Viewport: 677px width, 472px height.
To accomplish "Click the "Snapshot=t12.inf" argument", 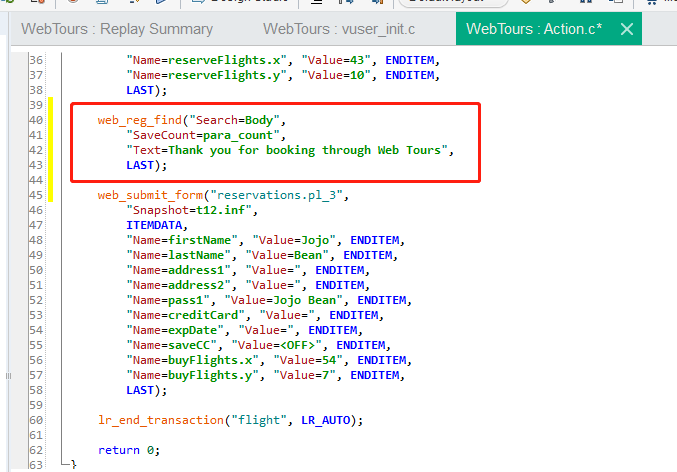I will pyautogui.click(x=192, y=210).
